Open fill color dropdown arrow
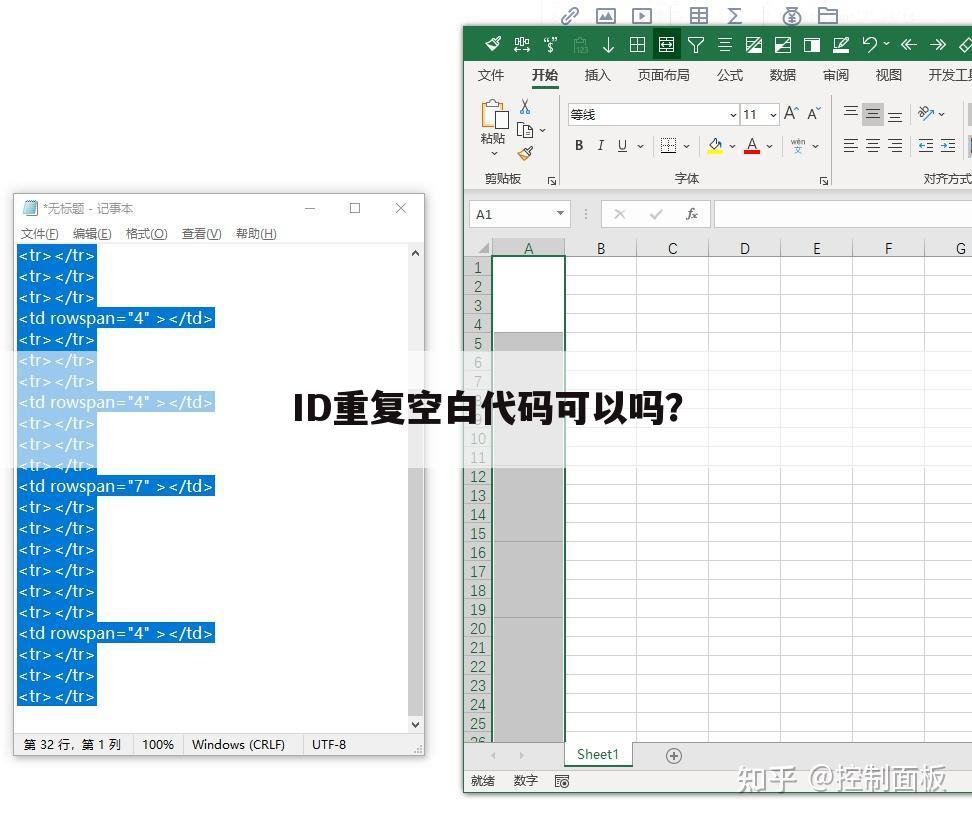 (x=732, y=146)
